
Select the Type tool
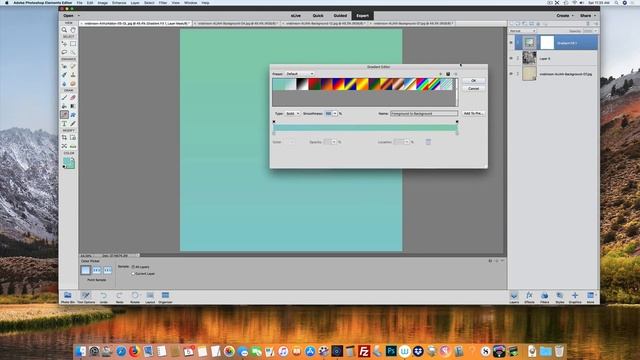(x=64, y=124)
